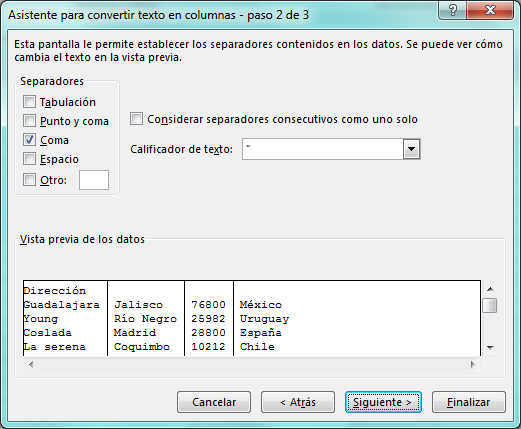
Task: Click the España entry in preview
Action: coord(261,333)
